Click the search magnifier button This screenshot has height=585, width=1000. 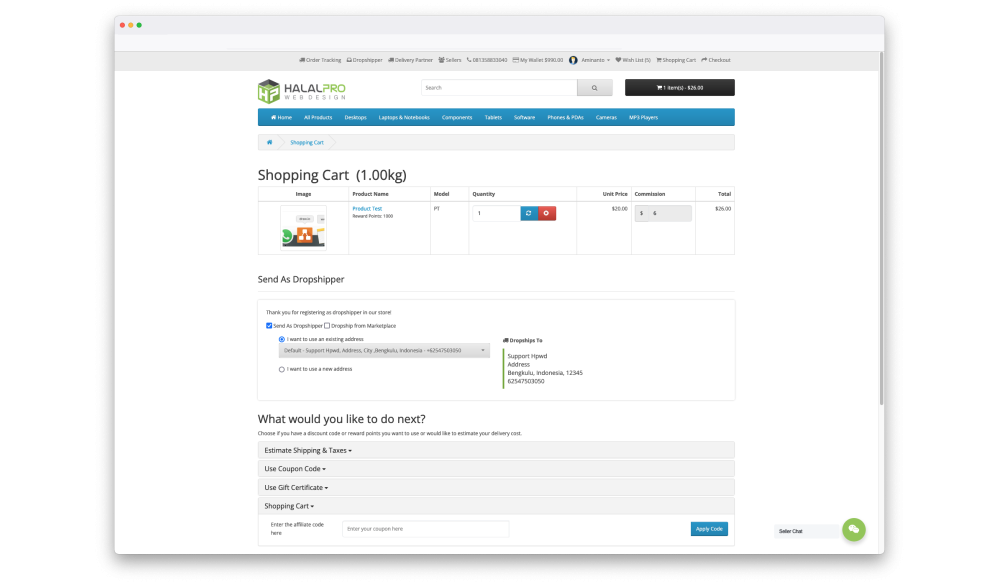pyautogui.click(x=594, y=88)
